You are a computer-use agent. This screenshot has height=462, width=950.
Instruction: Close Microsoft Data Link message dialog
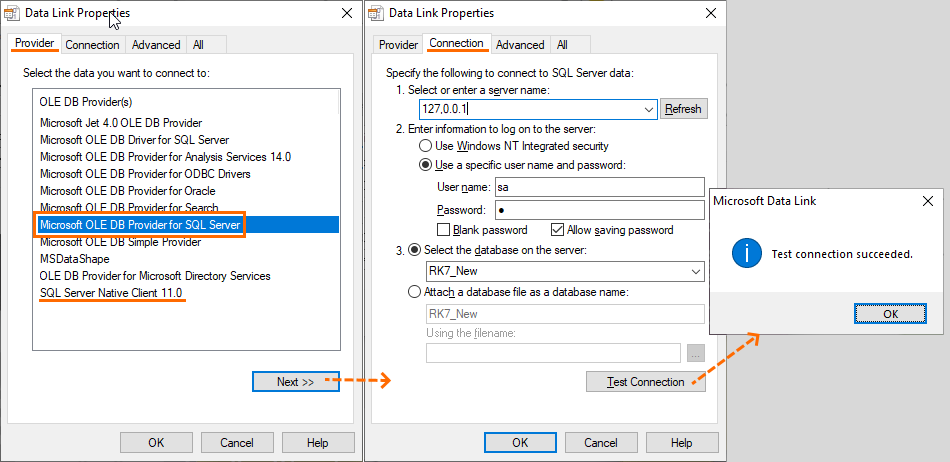[928, 201]
